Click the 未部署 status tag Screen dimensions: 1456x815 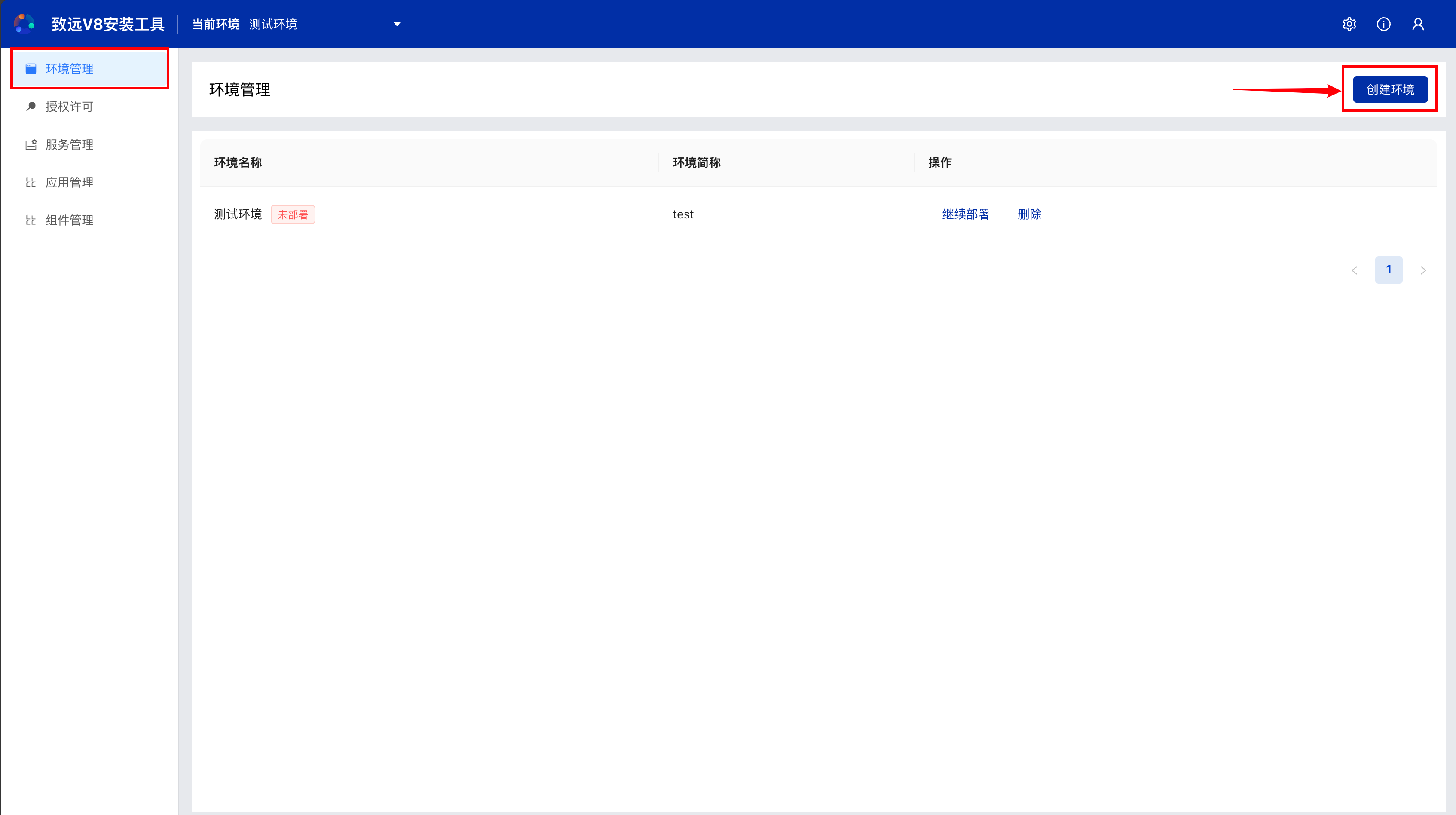click(293, 215)
